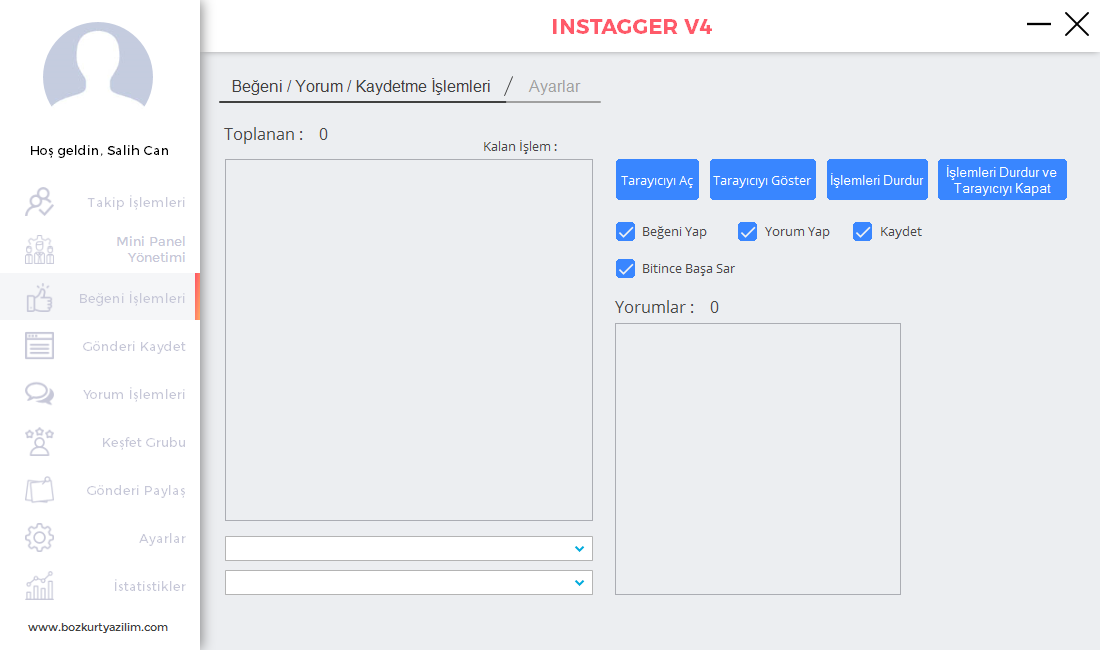Minimize the Instagger V4 window
Viewport: 1100px width, 650px height.
click(1039, 24)
